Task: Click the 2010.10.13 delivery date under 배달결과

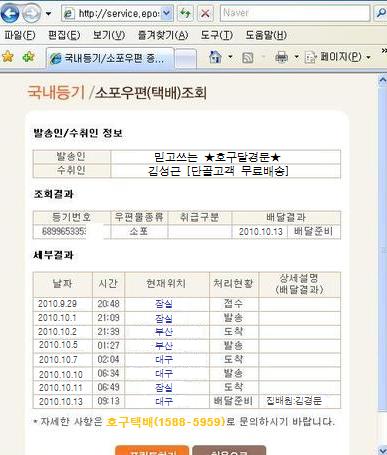Action: point(261,232)
